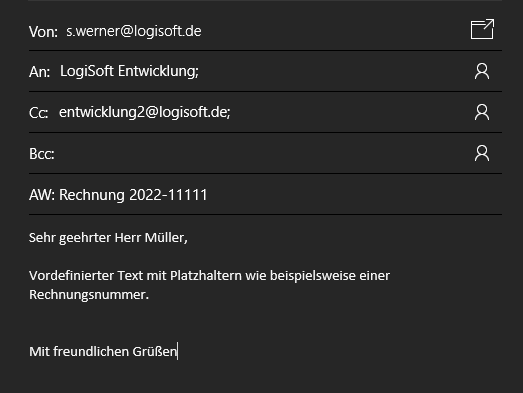This screenshot has width=523, height=393.
Task: Select the entwicklung2@logisoft.de Cc recipient
Action: [144, 112]
